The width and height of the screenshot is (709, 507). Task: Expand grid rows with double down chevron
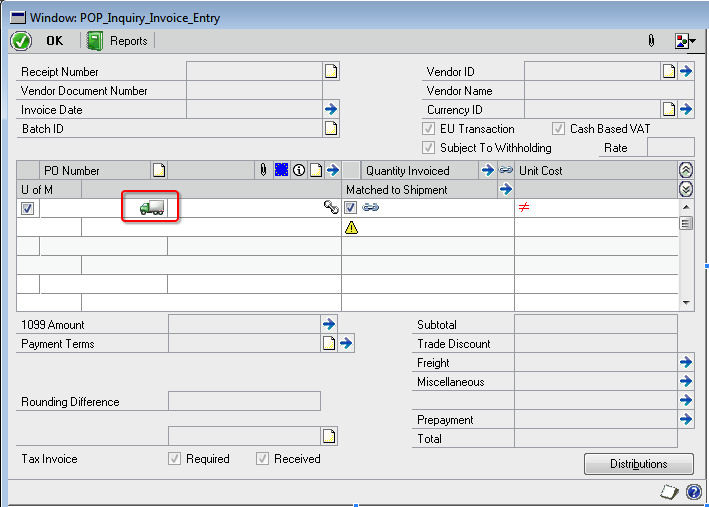686,189
